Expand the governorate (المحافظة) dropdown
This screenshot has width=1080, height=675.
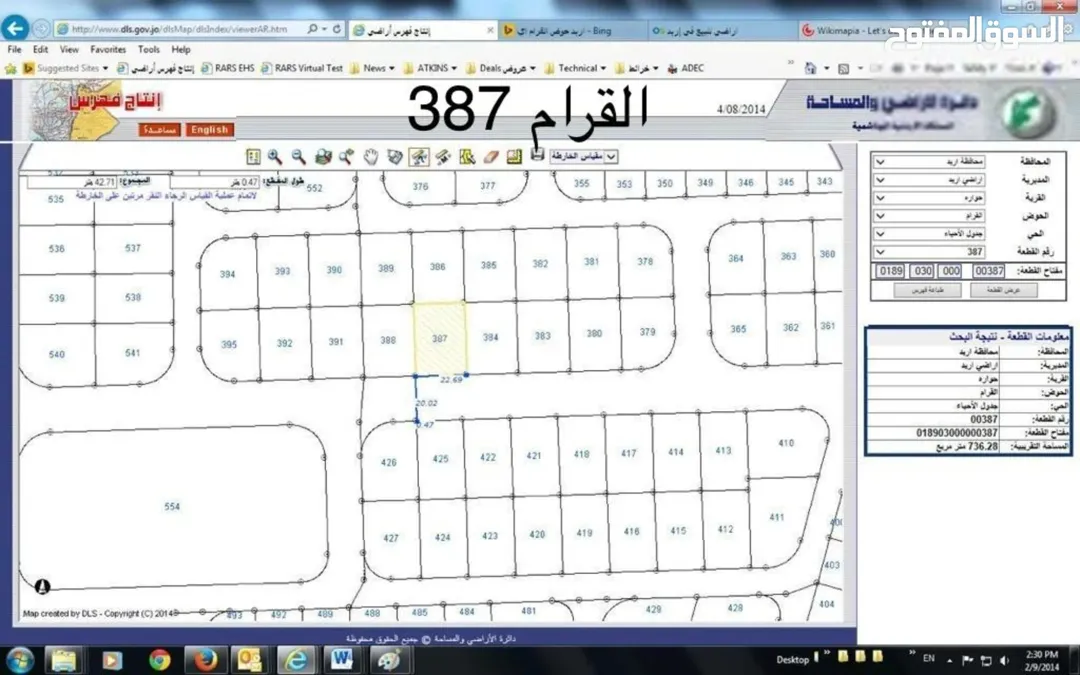point(928,162)
